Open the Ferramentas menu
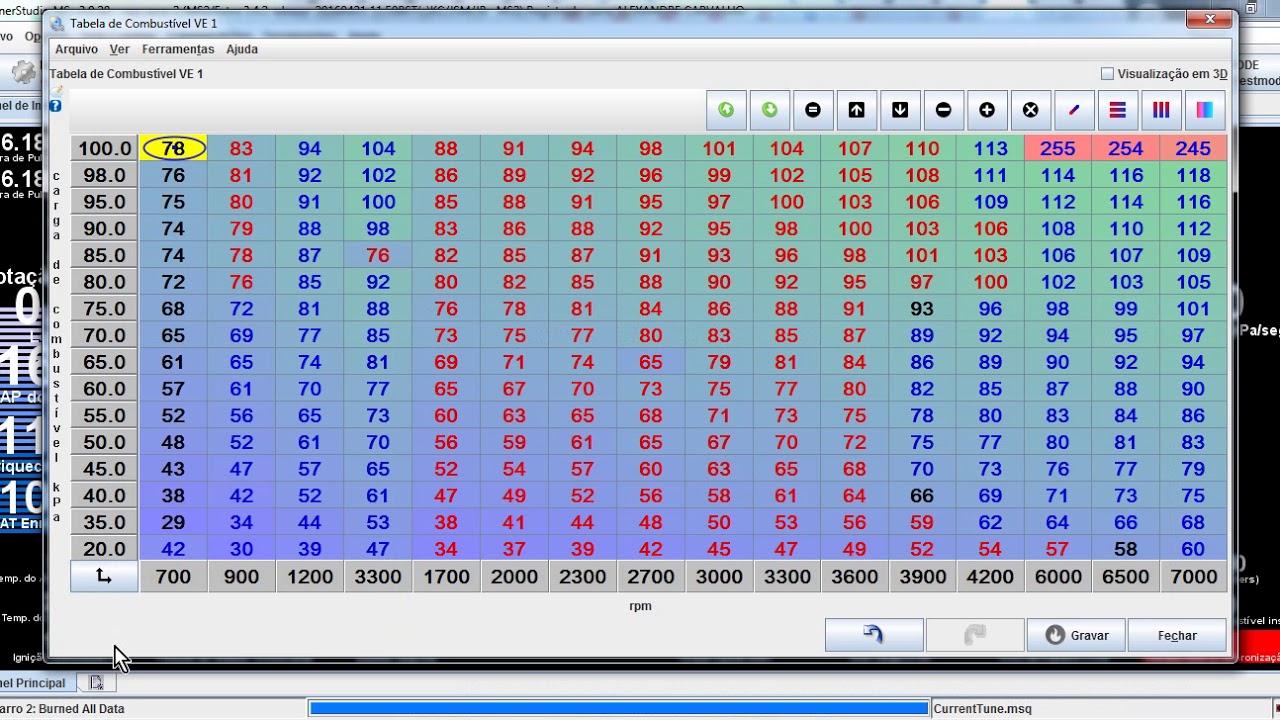The height and width of the screenshot is (720, 1280). (x=178, y=49)
